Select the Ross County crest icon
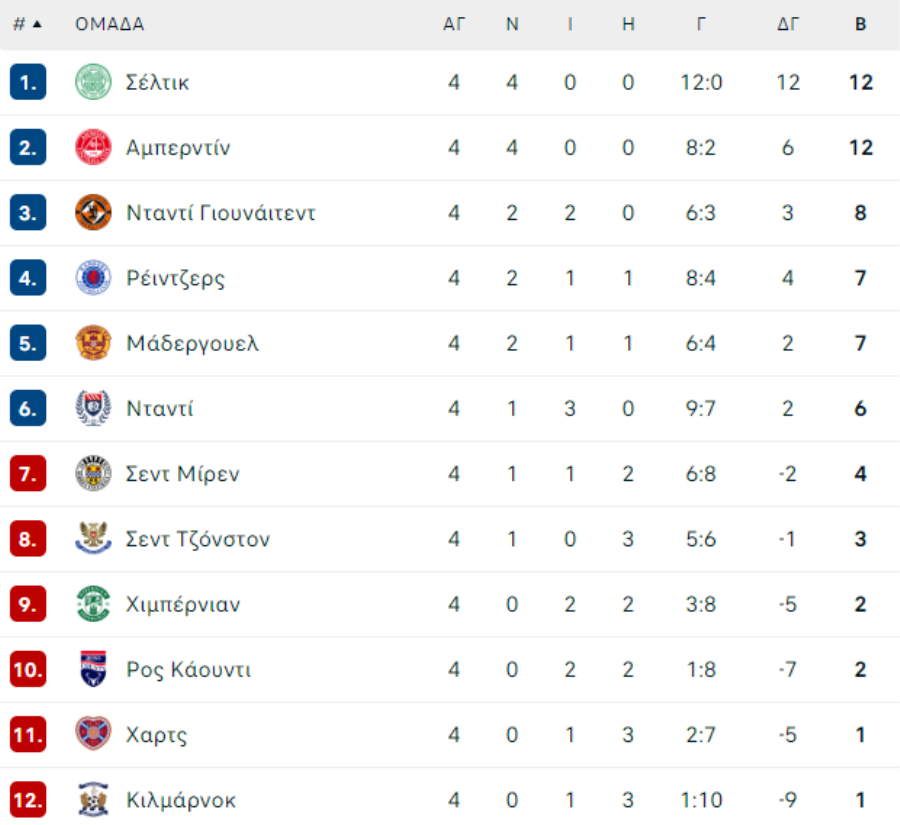The image size is (900, 825). tap(93, 669)
